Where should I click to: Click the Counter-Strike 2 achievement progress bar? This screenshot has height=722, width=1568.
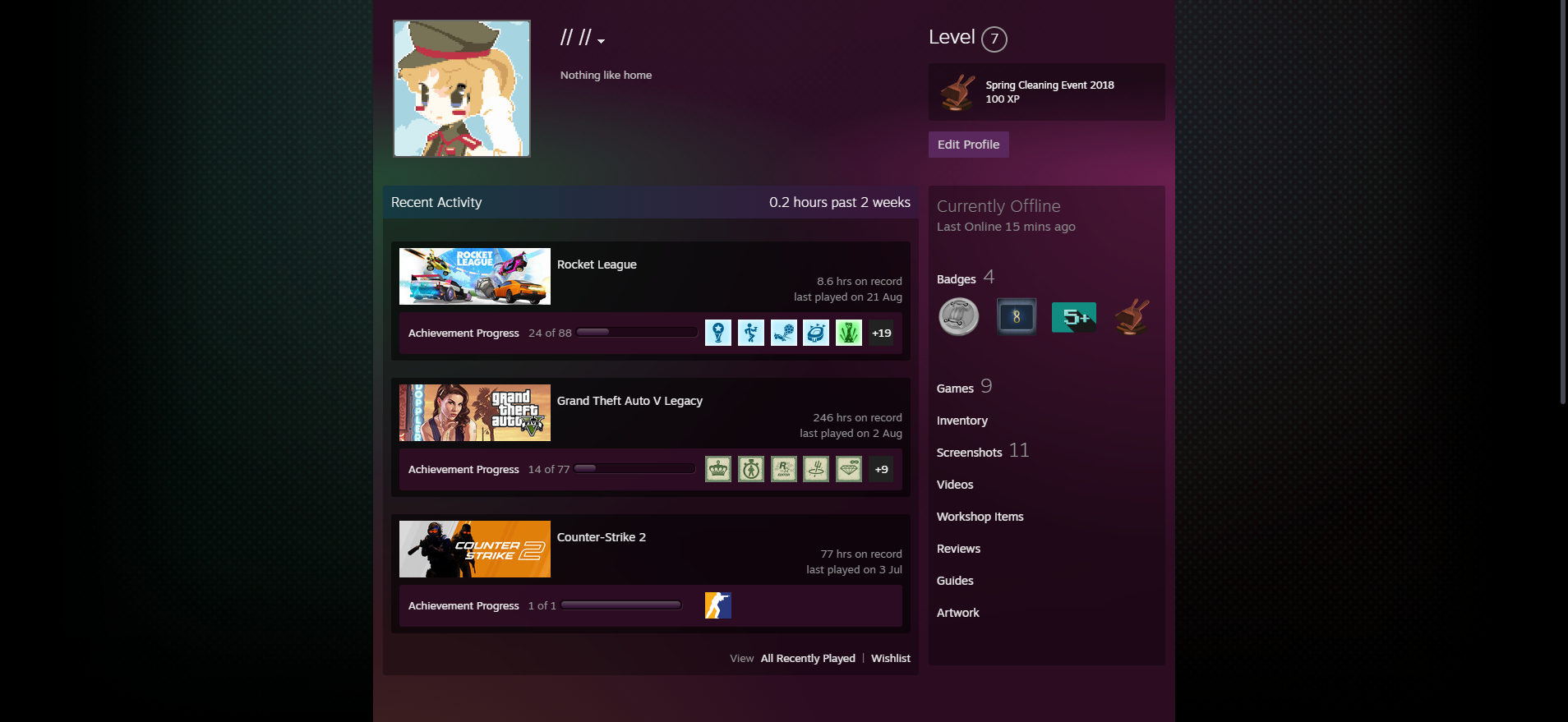pos(621,605)
